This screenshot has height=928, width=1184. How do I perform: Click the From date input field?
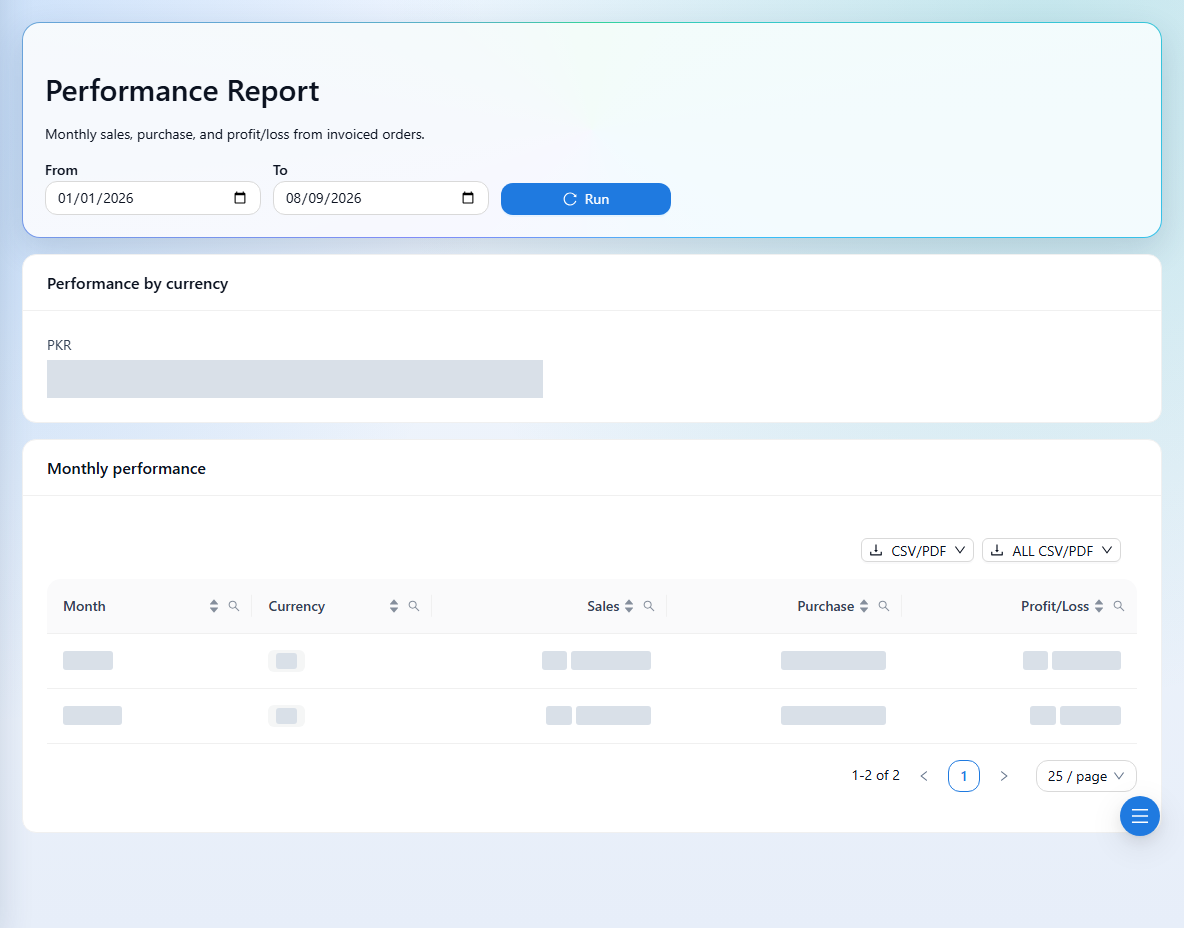(x=153, y=198)
